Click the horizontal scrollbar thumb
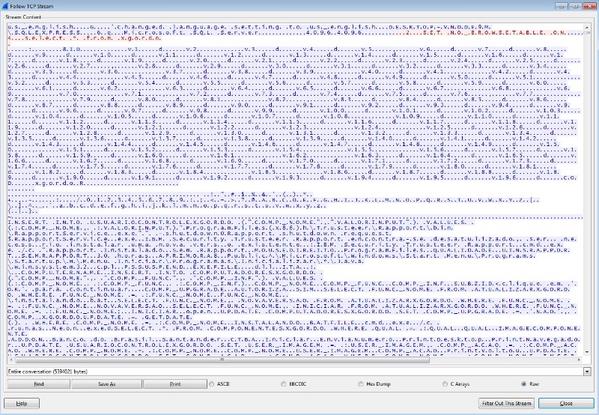This screenshot has width=599, height=415. 222,359
